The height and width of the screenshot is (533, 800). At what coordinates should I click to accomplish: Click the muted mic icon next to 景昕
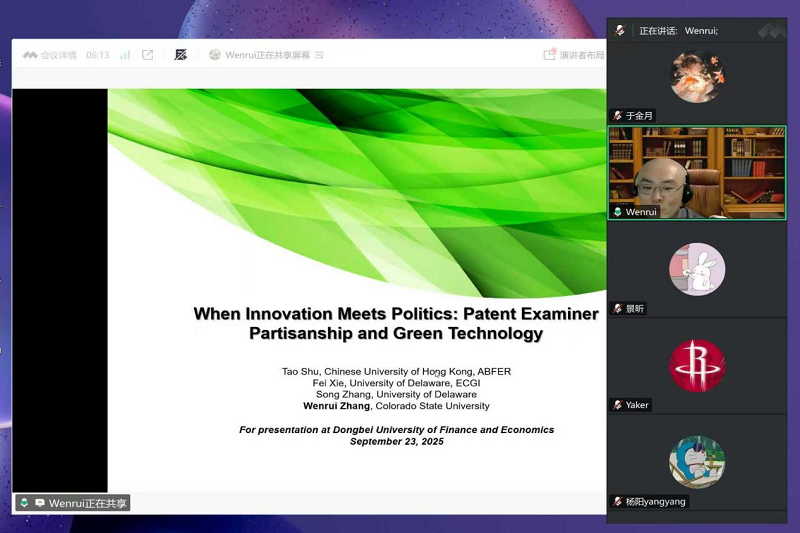point(618,309)
